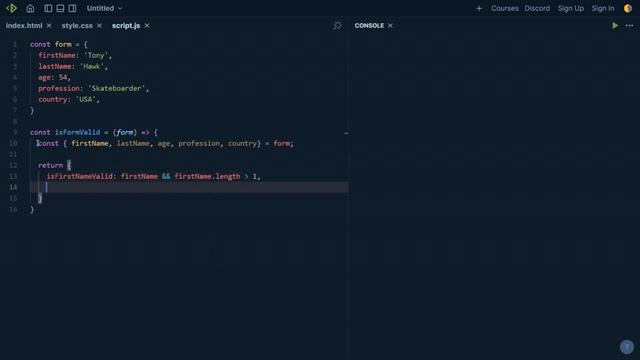Close the style.css tab
The width and height of the screenshot is (640, 360).
pos(99,25)
